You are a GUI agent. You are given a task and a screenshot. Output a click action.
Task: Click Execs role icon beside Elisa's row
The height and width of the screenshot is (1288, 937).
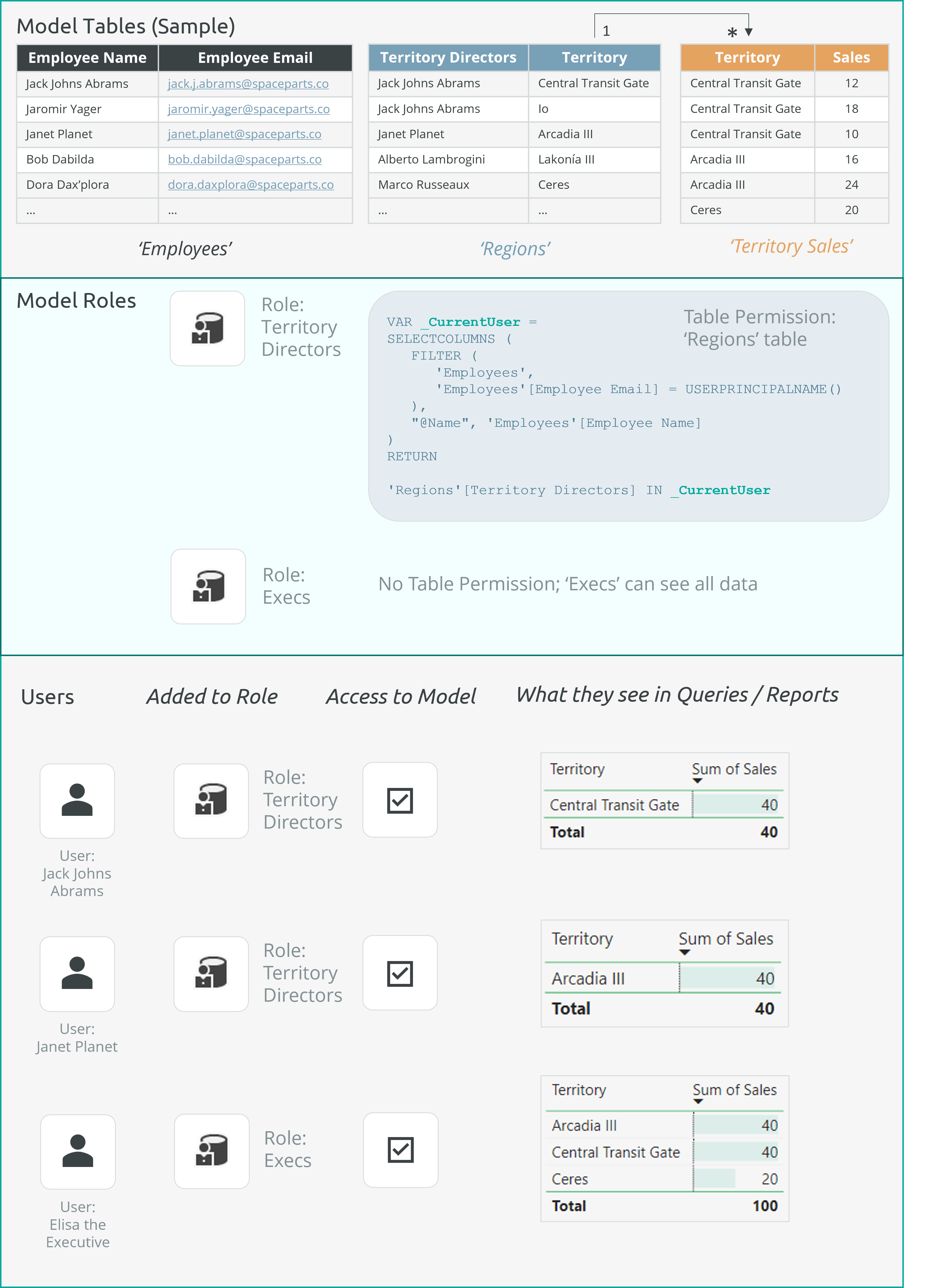tap(212, 1150)
